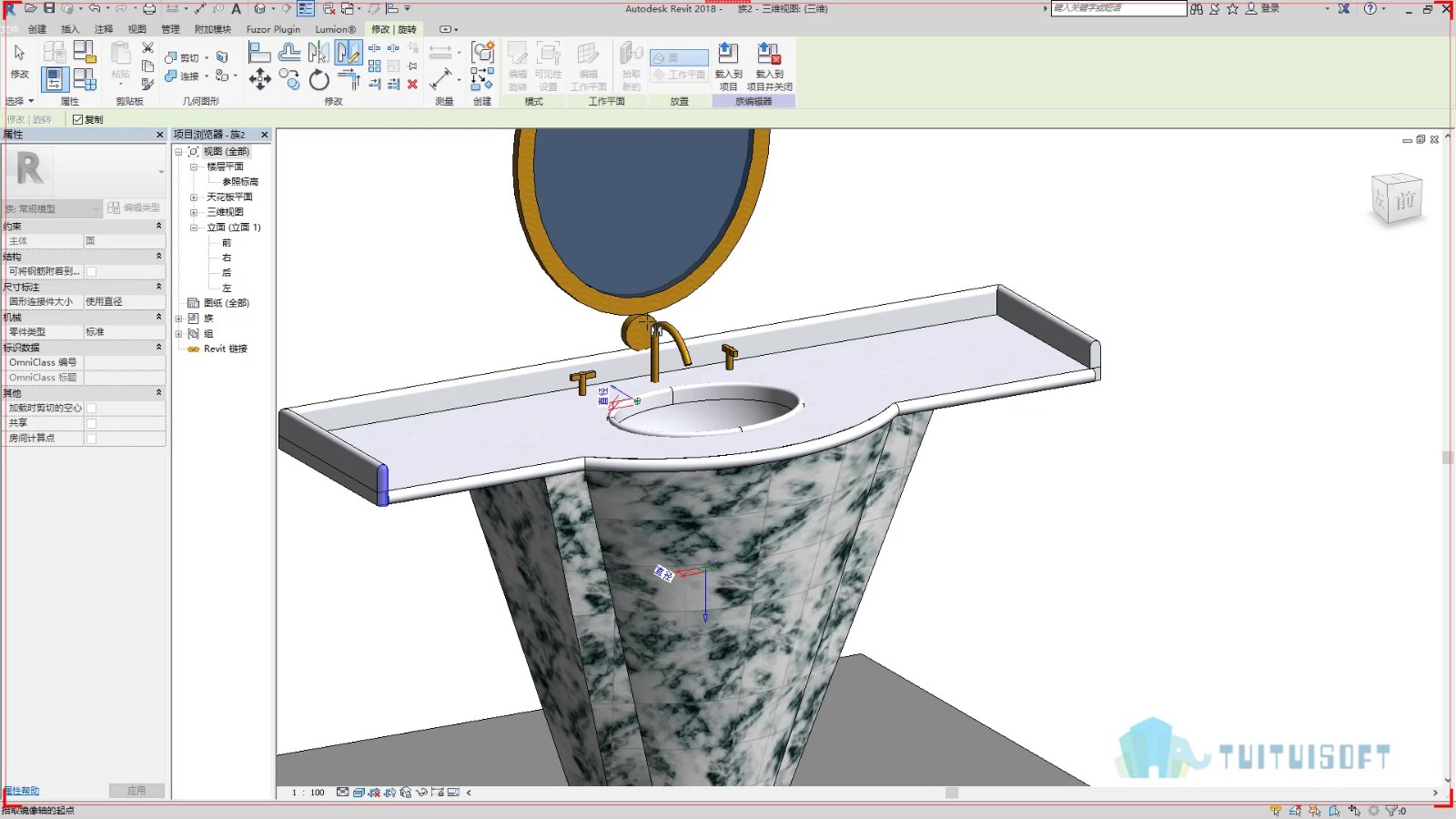1456x819 pixels.
Task: Select the Copy tool icon
Action: [289, 79]
